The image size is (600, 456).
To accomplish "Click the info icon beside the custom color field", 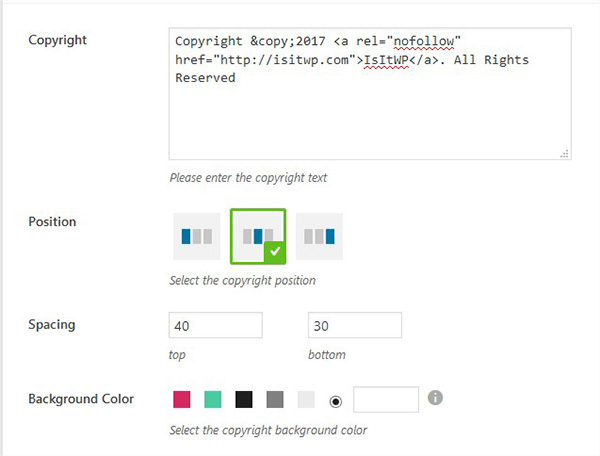I will [x=435, y=398].
